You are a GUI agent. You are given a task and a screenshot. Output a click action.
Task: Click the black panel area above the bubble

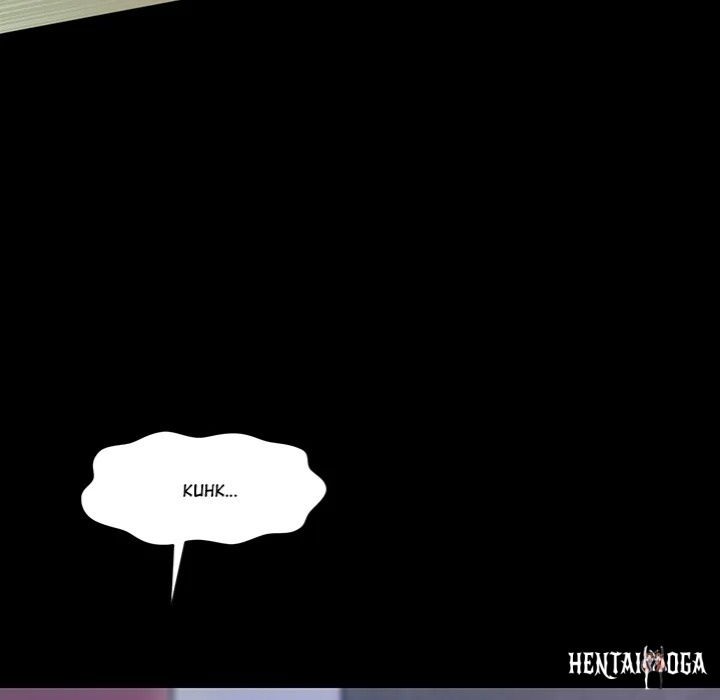360,250
